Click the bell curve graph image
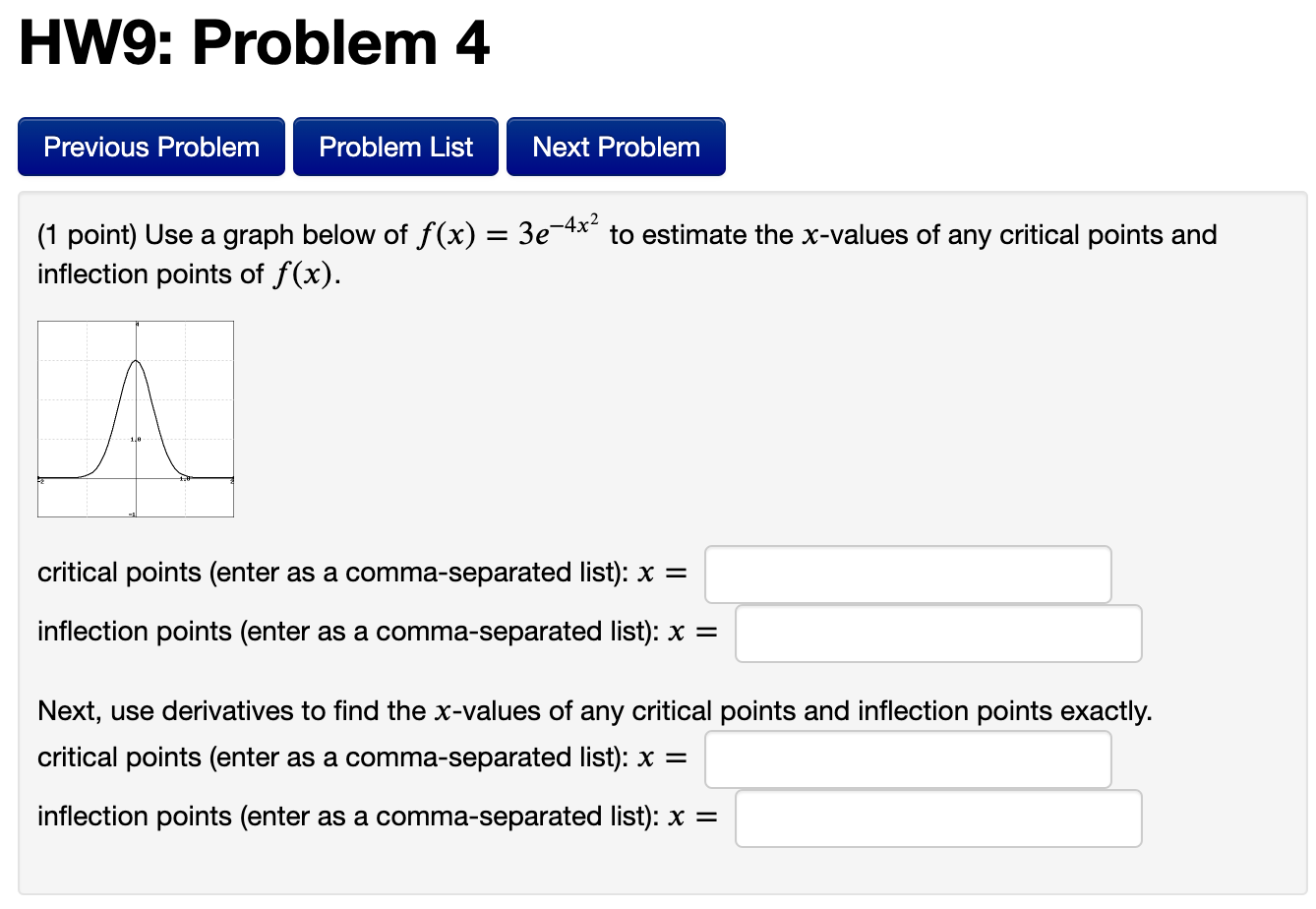 tap(135, 418)
